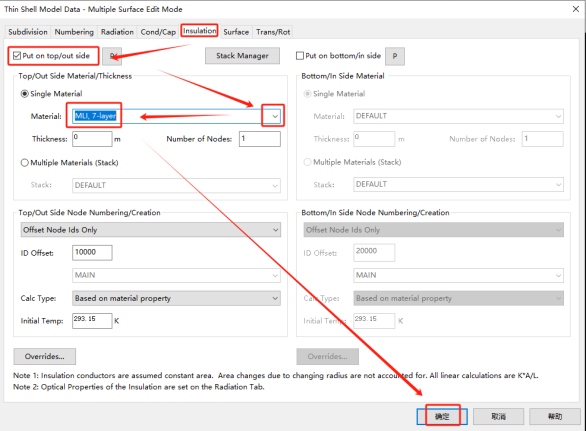Click the ID Offset field showing 10000
This screenshot has width=586, height=431.
pos(92,253)
